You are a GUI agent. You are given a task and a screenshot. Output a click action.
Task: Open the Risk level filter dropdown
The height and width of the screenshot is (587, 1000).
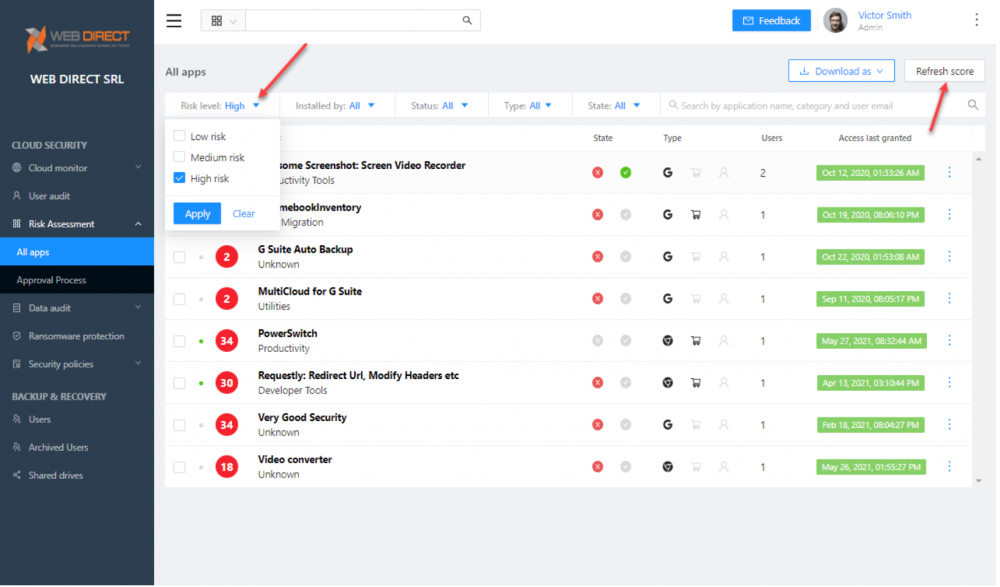[x=221, y=106]
